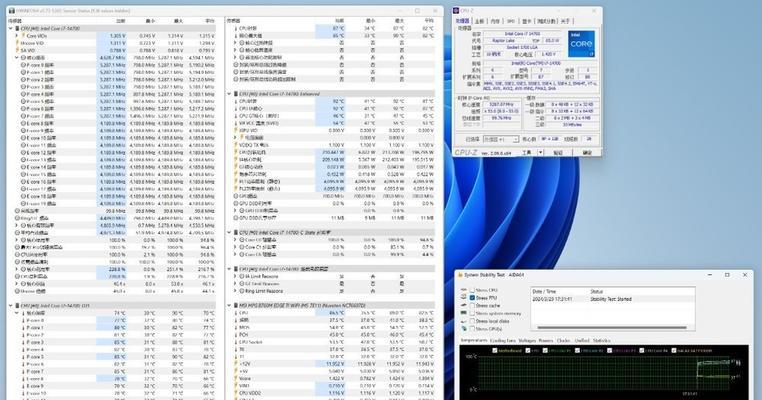762x400 pixels.
Task: Click the P-core 4 clock icon
Action: coord(23,94)
